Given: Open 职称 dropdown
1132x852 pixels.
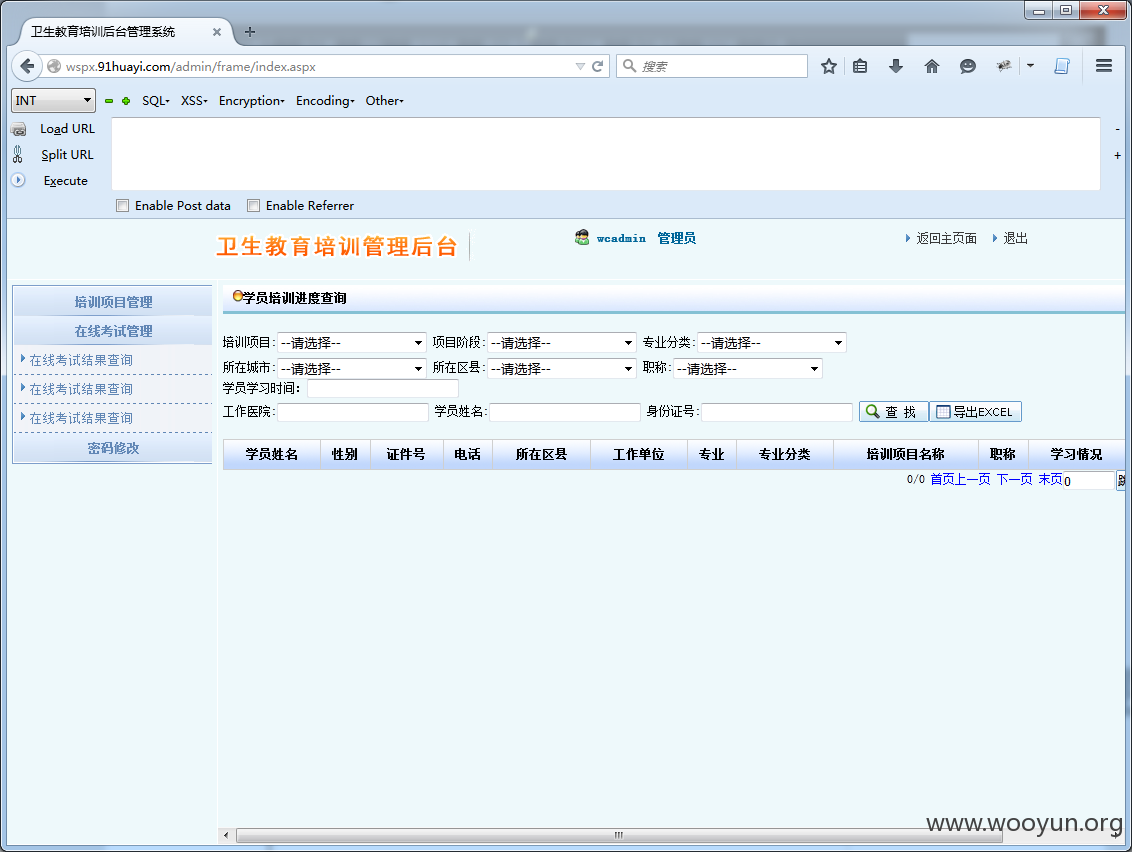Looking at the screenshot, I should (x=748, y=369).
